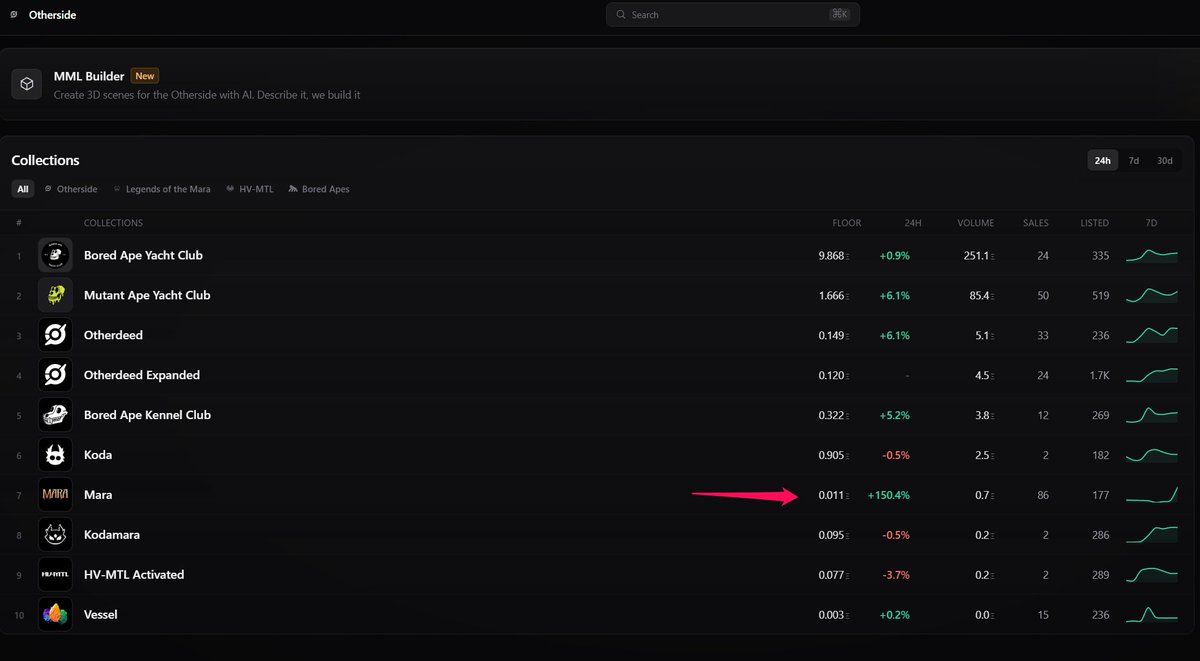This screenshot has width=1200, height=661.
Task: Filter collections by HV-MTL
Action: click(x=250, y=189)
